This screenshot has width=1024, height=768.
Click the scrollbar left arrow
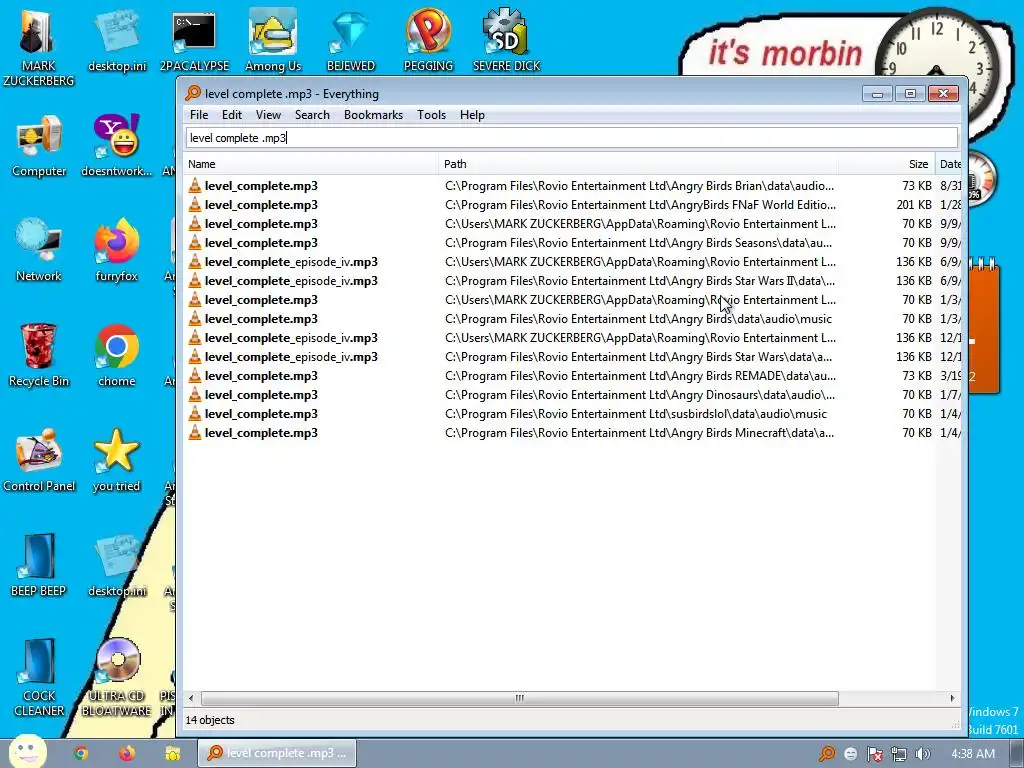[x=191, y=698]
